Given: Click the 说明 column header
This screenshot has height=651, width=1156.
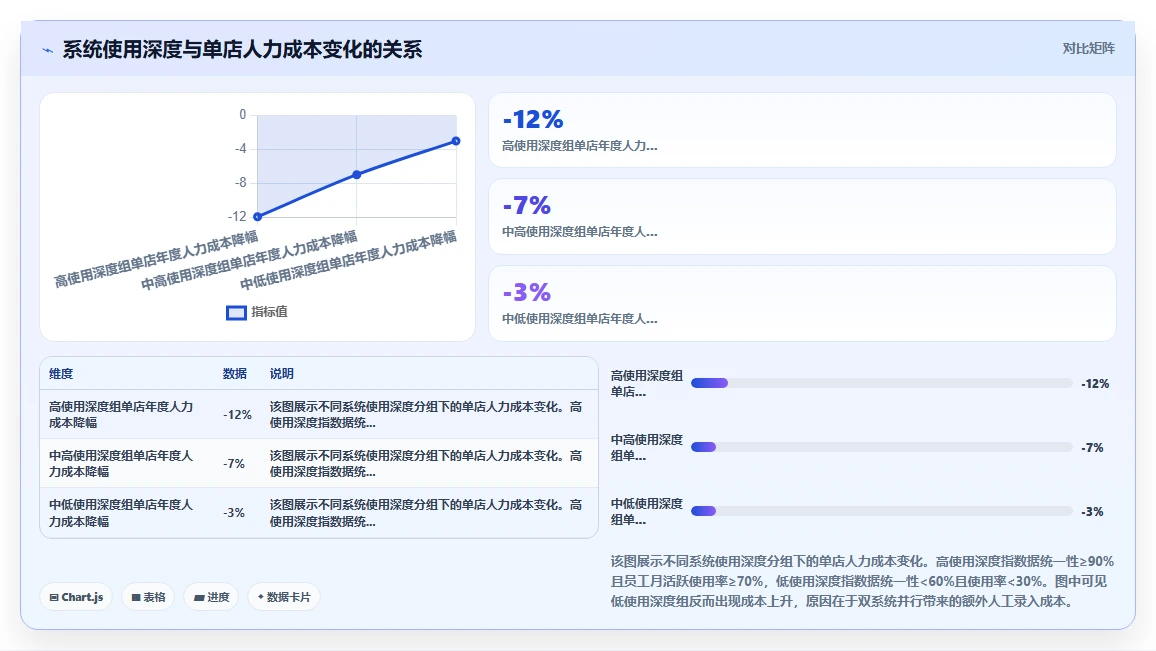Looking at the screenshot, I should coord(282,374).
